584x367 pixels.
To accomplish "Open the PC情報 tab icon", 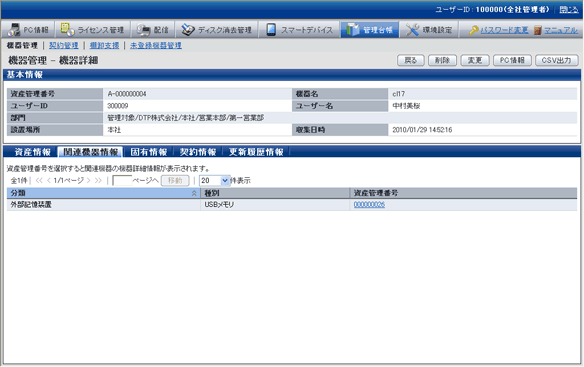I will pos(14,29).
